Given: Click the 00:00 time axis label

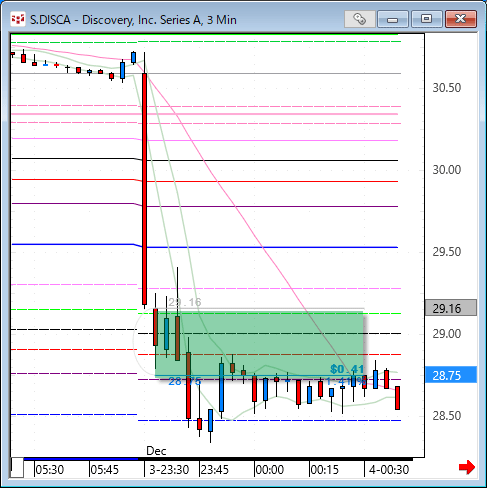Looking at the screenshot, I should [x=270, y=470].
